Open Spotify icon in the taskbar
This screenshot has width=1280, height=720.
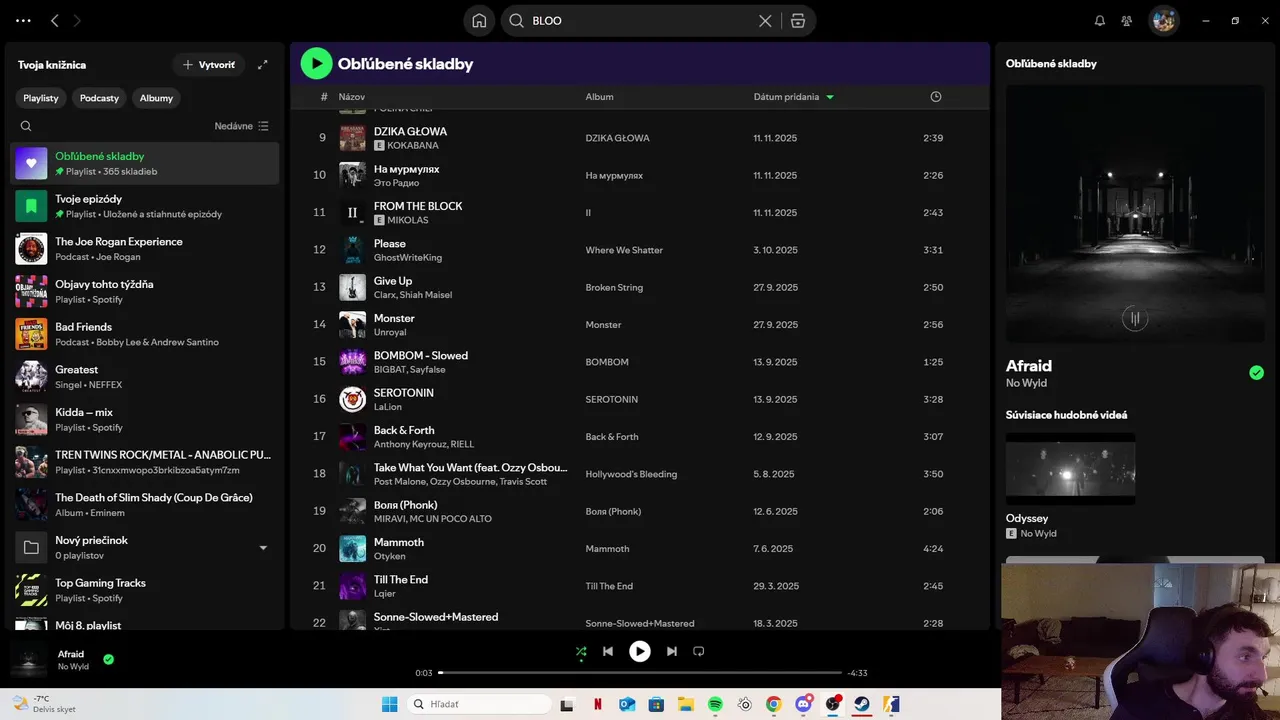click(x=715, y=704)
